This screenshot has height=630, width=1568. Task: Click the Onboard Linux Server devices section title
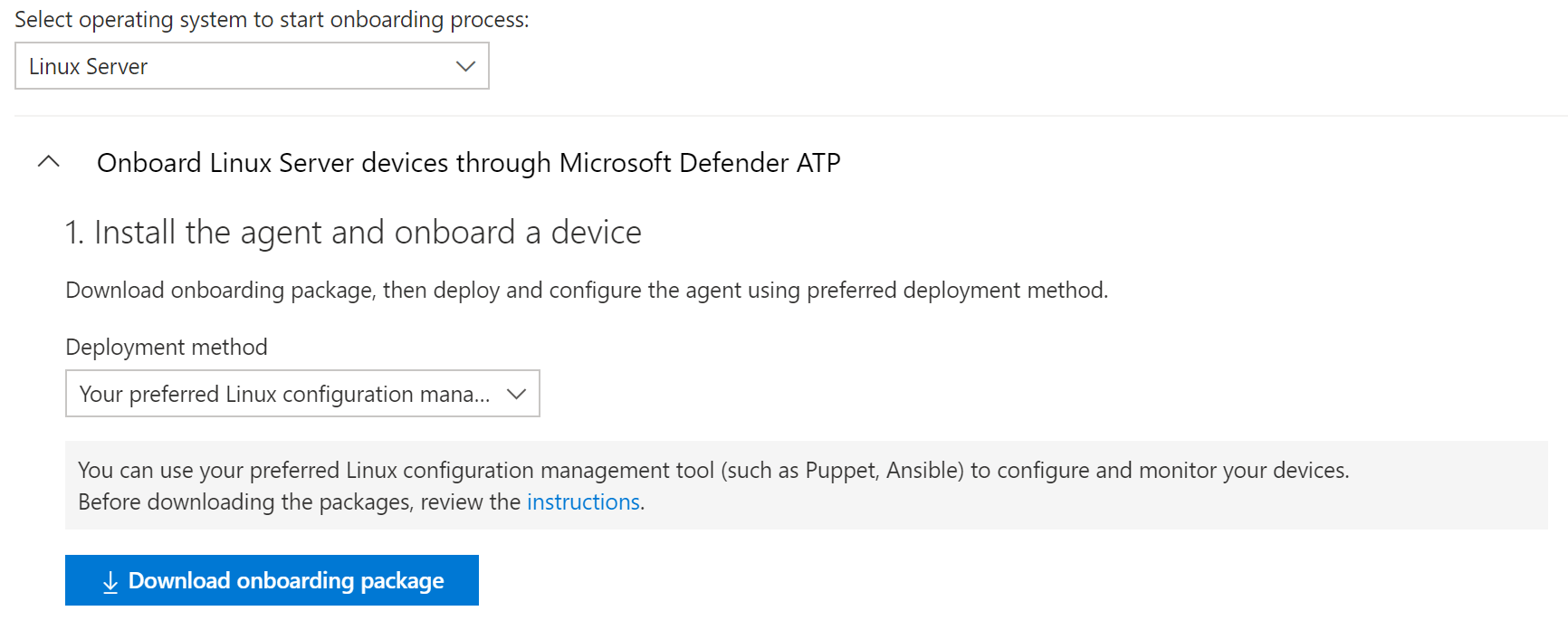coord(469,163)
